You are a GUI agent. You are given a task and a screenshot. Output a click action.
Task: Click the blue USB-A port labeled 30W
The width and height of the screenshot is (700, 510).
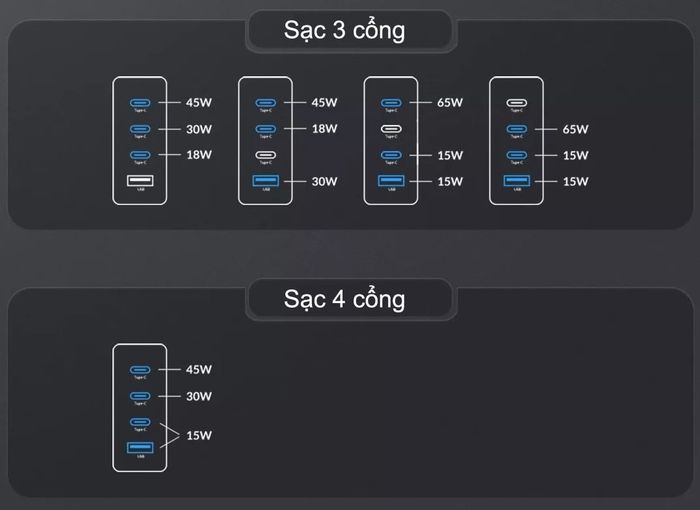tap(266, 180)
